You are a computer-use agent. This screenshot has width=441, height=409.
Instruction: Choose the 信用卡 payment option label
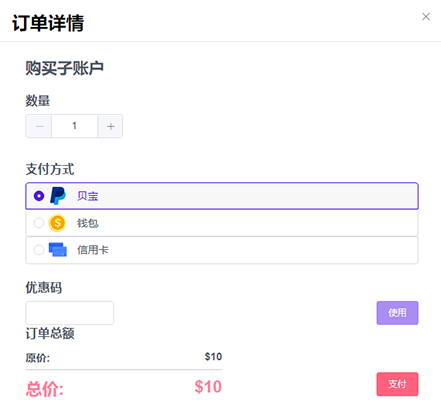pos(93,250)
